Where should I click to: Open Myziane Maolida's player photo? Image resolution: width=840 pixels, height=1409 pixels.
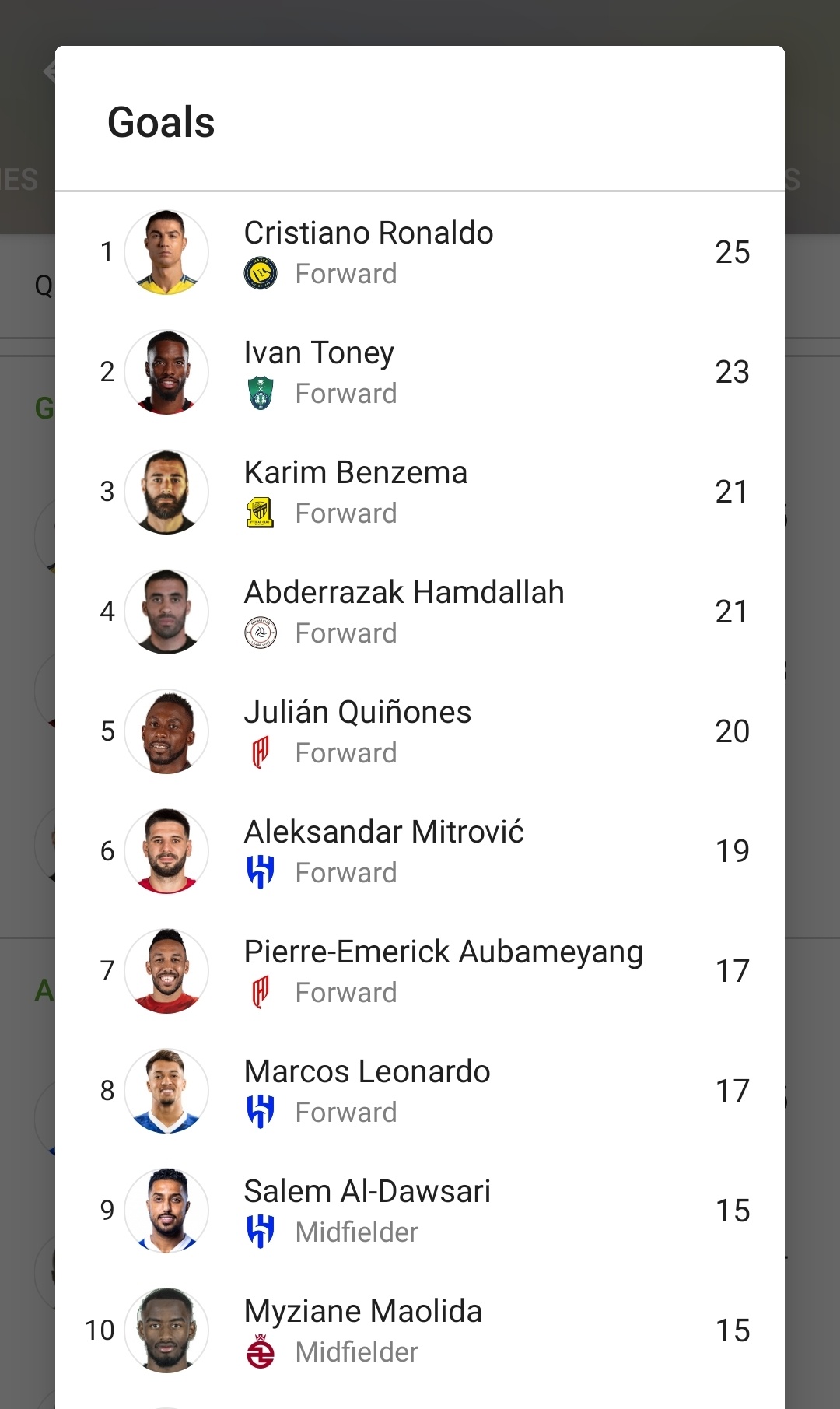[166, 1330]
